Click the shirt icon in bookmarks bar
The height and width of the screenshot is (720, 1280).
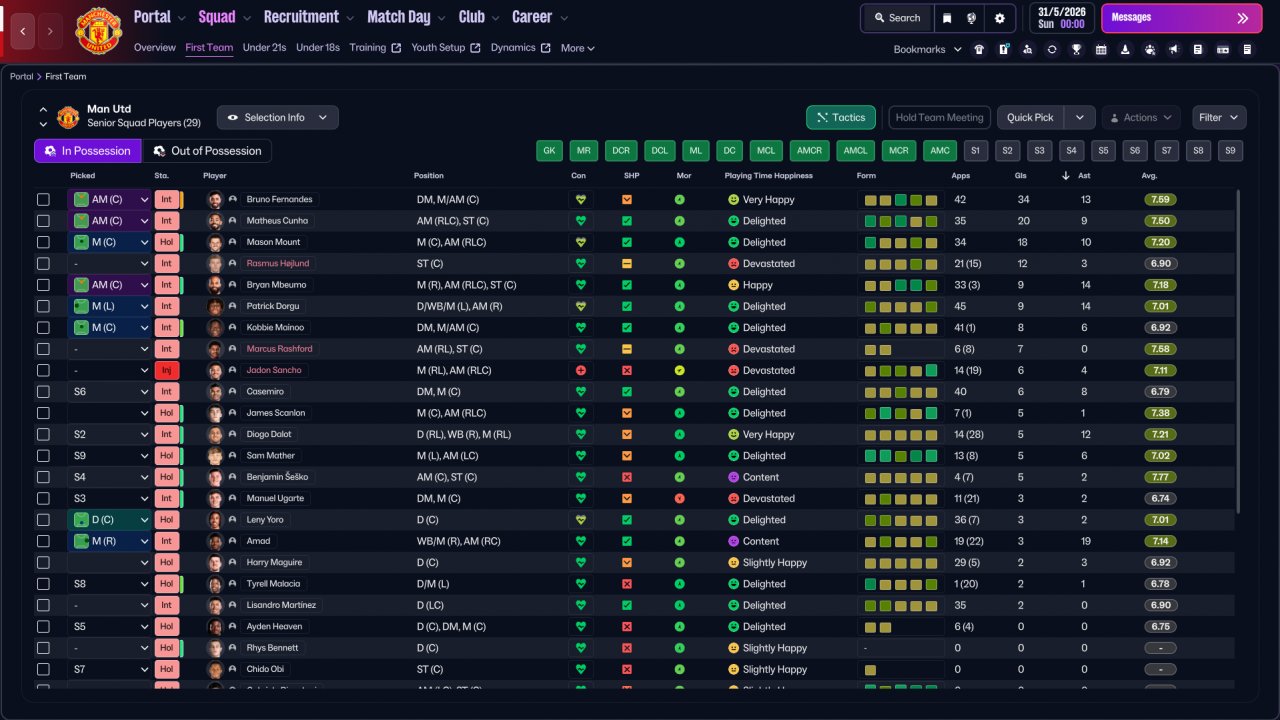(979, 49)
